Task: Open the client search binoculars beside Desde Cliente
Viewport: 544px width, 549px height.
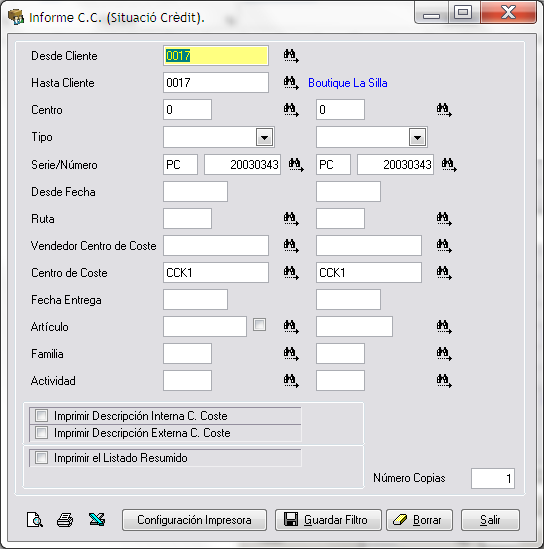Action: tap(291, 56)
